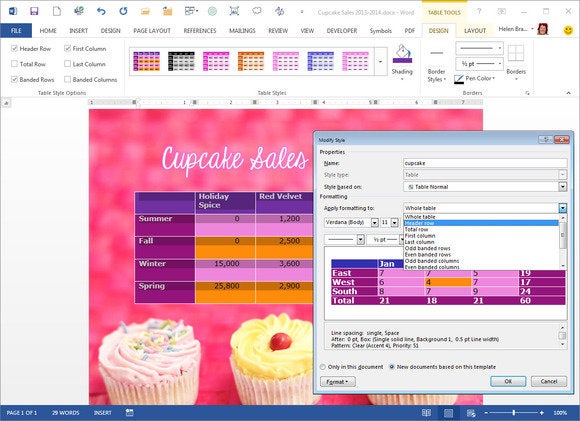Adjust the zoom slider in status bar
The image size is (580, 421).
click(x=514, y=413)
